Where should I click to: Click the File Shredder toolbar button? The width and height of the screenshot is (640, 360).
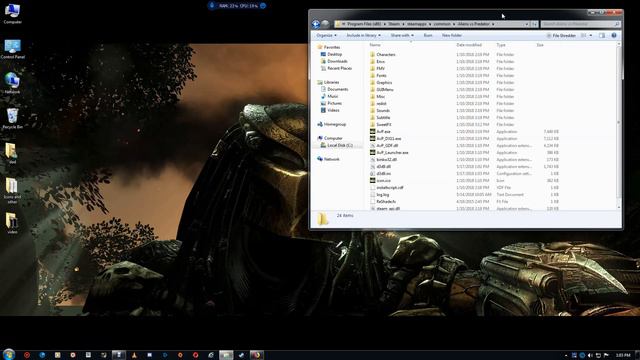561,36
